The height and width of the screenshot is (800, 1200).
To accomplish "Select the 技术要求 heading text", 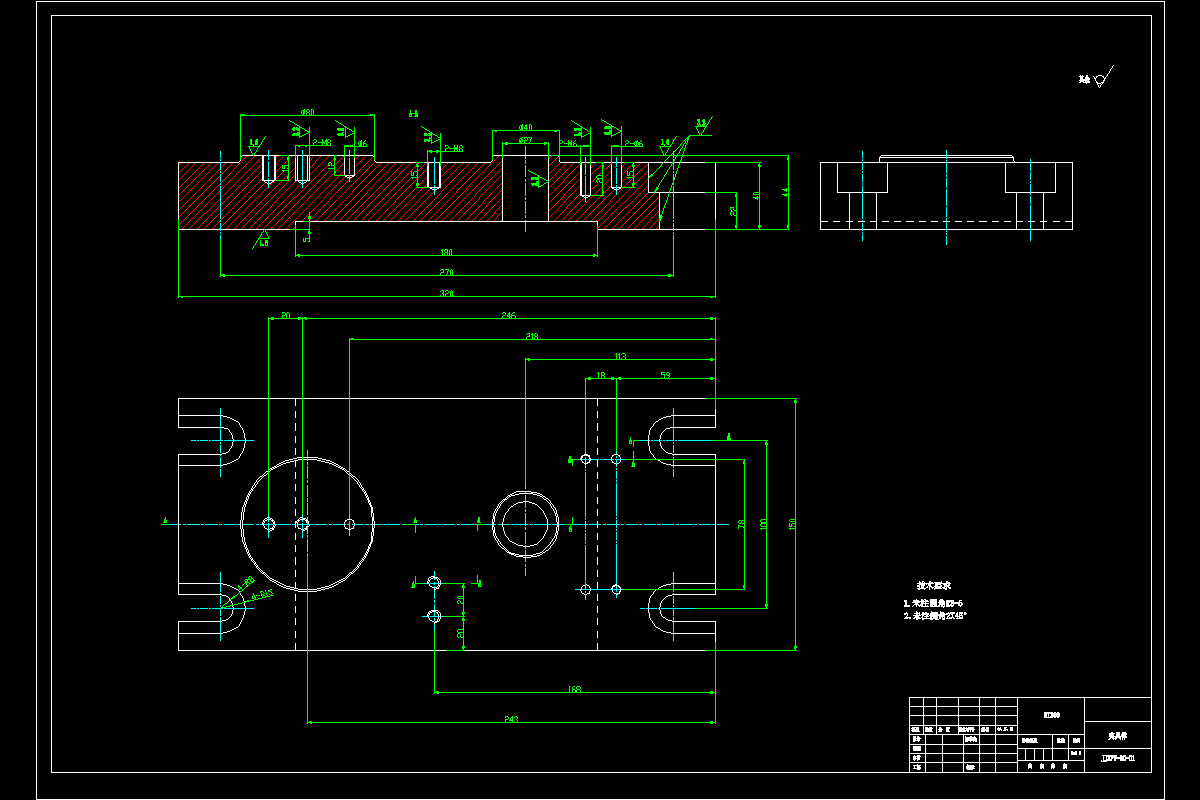I will pos(933,585).
